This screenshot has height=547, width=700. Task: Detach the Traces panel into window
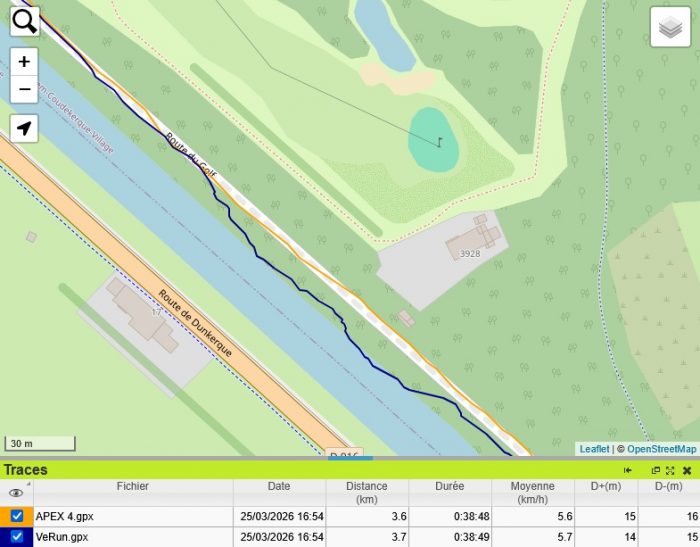[x=656, y=470]
